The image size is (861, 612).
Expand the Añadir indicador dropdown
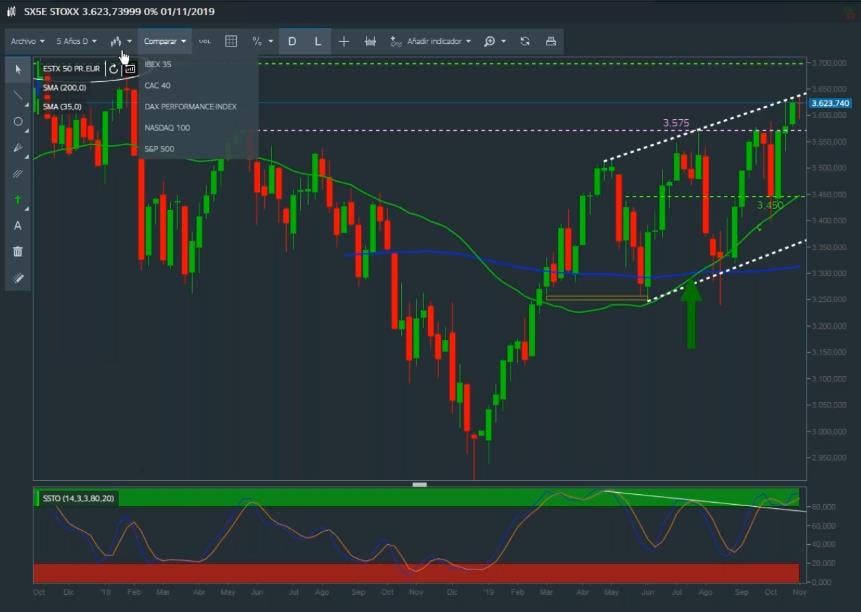(430, 41)
